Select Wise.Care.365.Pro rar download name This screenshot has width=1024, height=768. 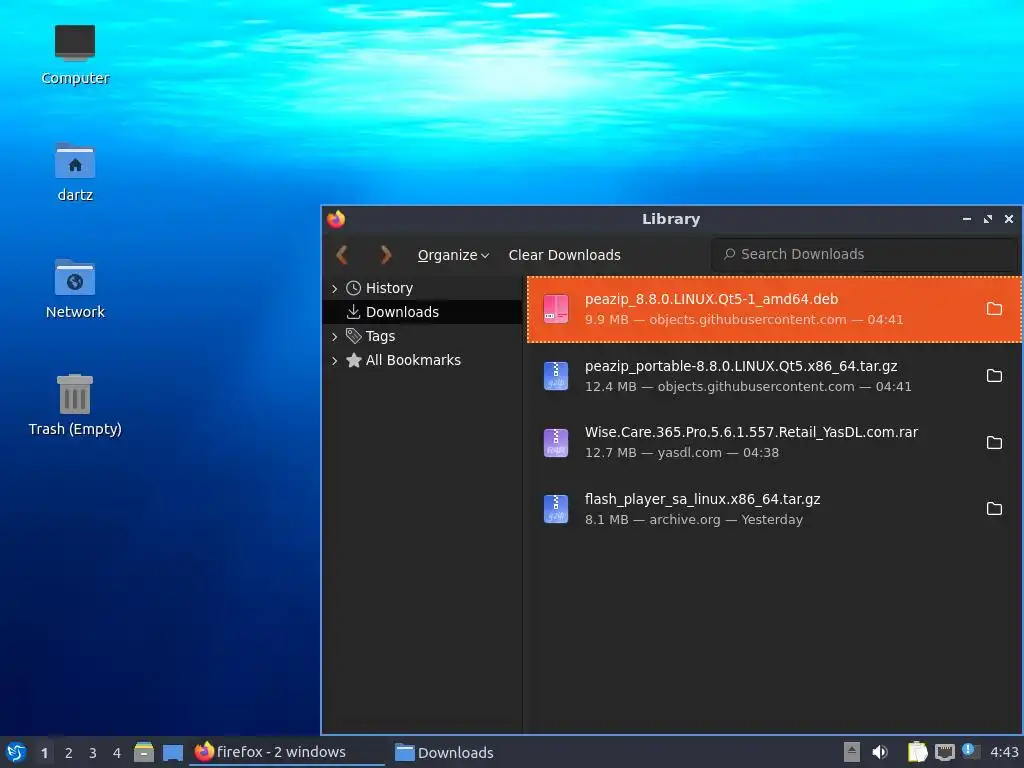[x=751, y=432]
